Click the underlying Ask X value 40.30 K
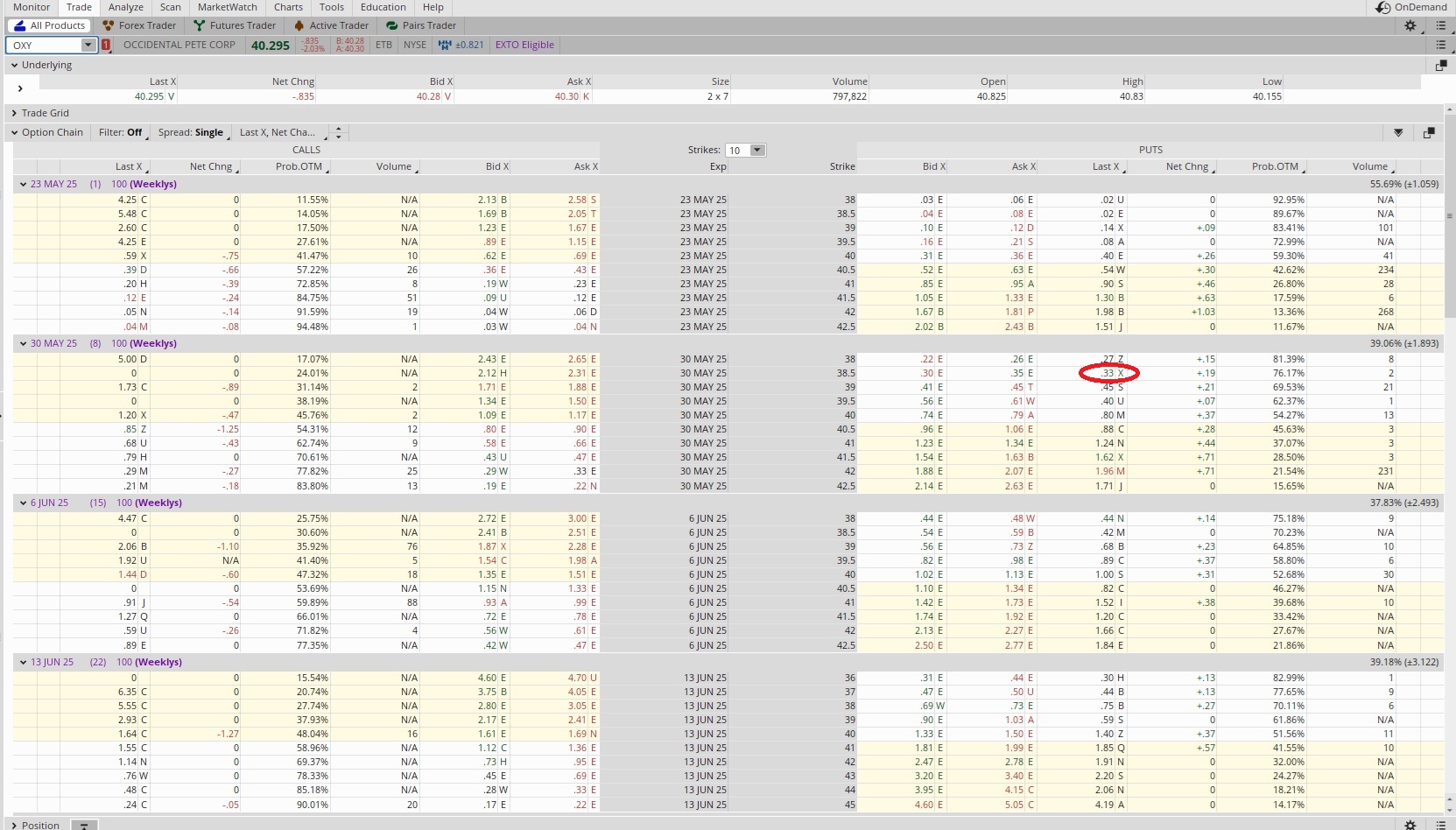The width and height of the screenshot is (1456, 830). [572, 96]
